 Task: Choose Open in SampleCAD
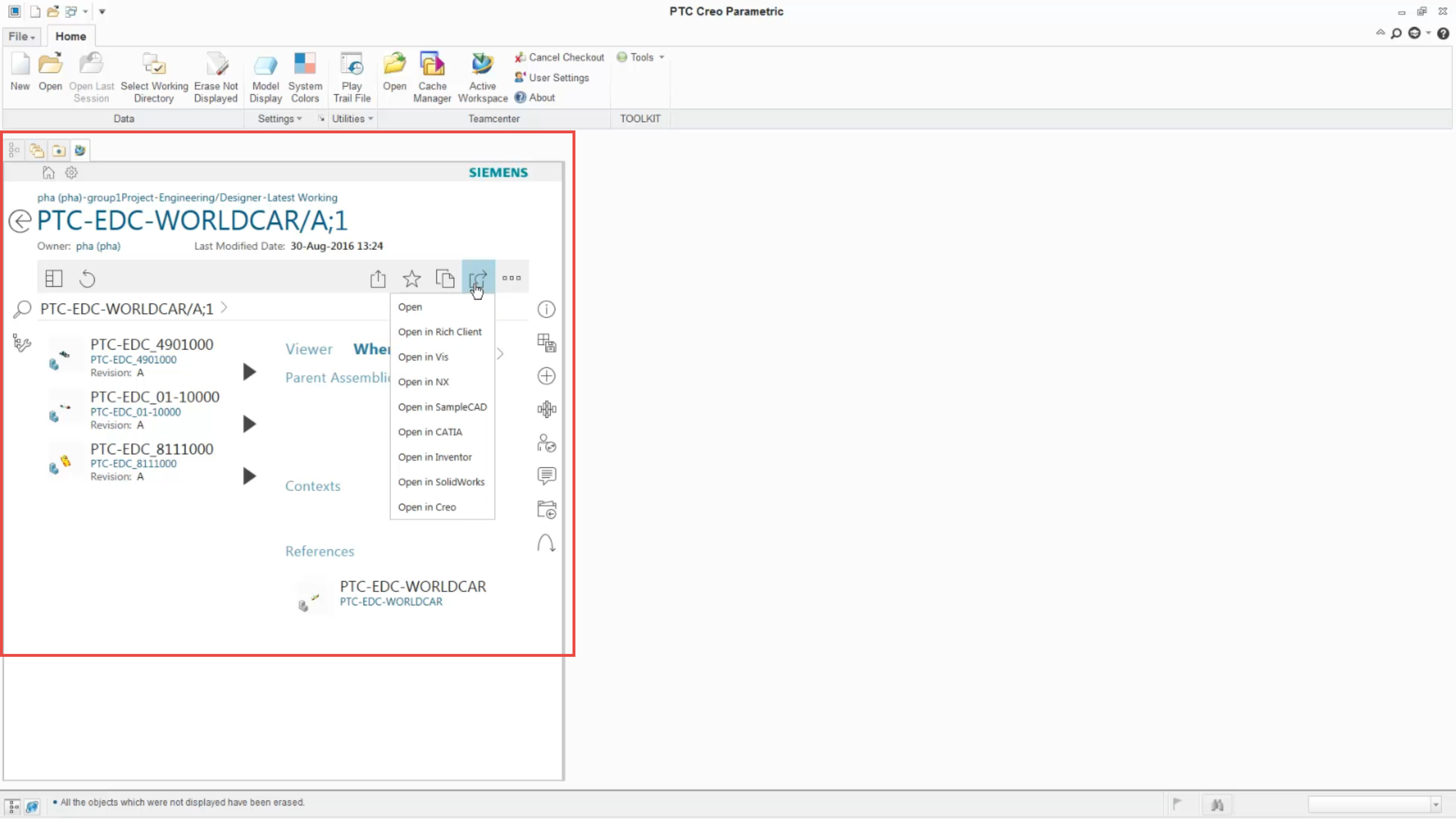coord(442,407)
